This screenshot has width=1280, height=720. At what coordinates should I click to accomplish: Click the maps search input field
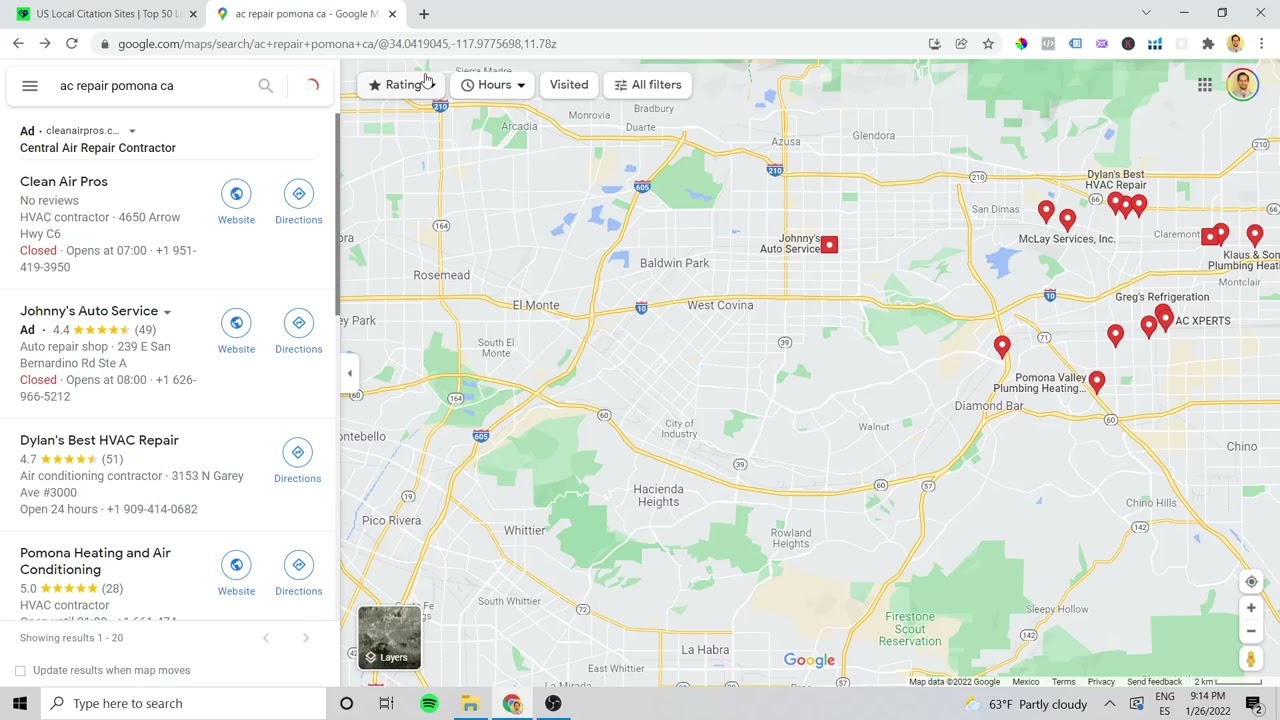pyautogui.click(x=150, y=86)
